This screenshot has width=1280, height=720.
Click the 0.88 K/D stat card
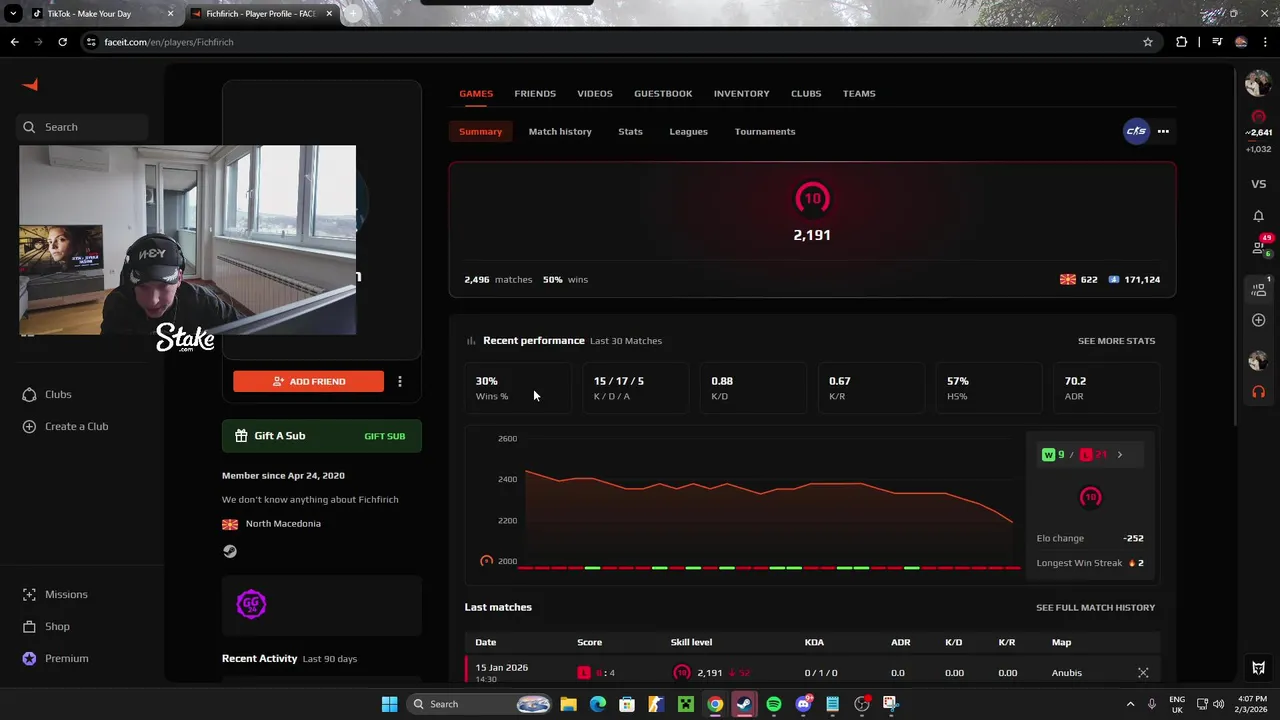[x=754, y=388]
